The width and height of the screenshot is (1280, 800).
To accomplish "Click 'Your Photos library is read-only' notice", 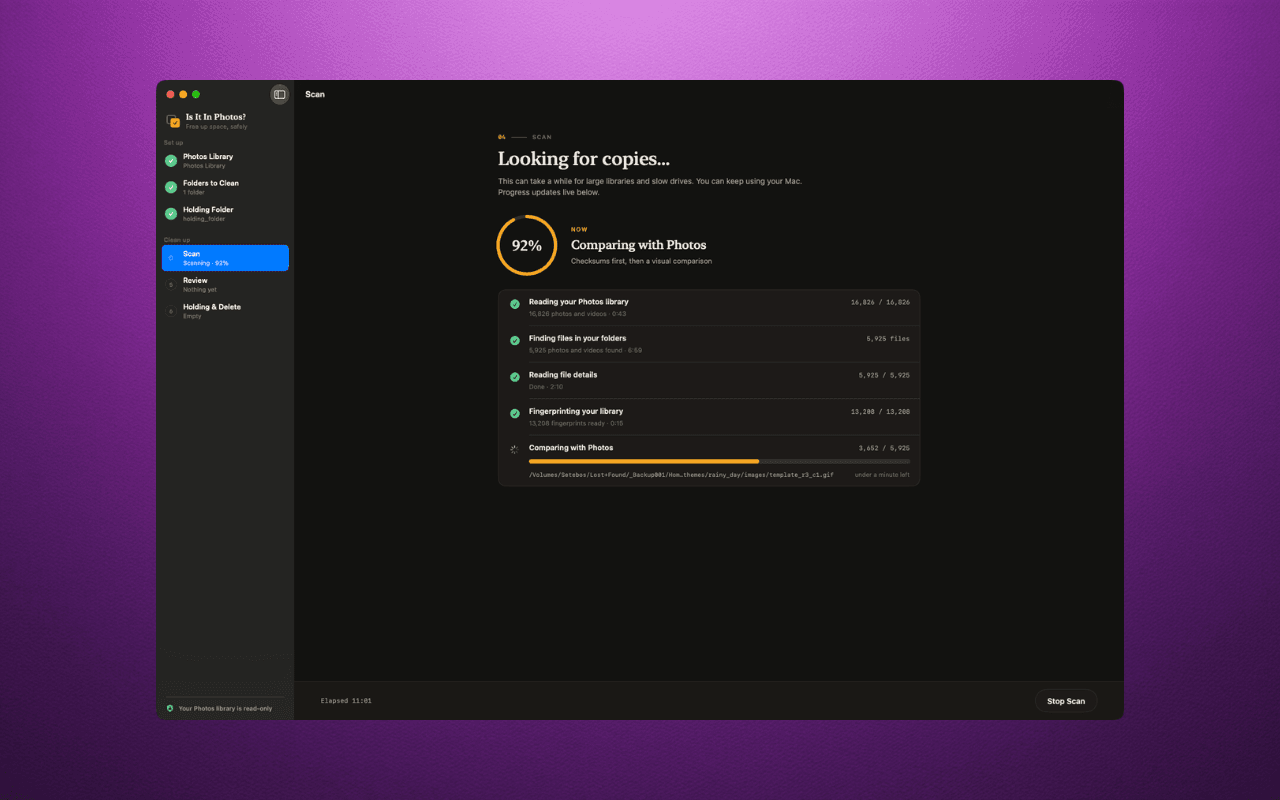I will coord(225,708).
